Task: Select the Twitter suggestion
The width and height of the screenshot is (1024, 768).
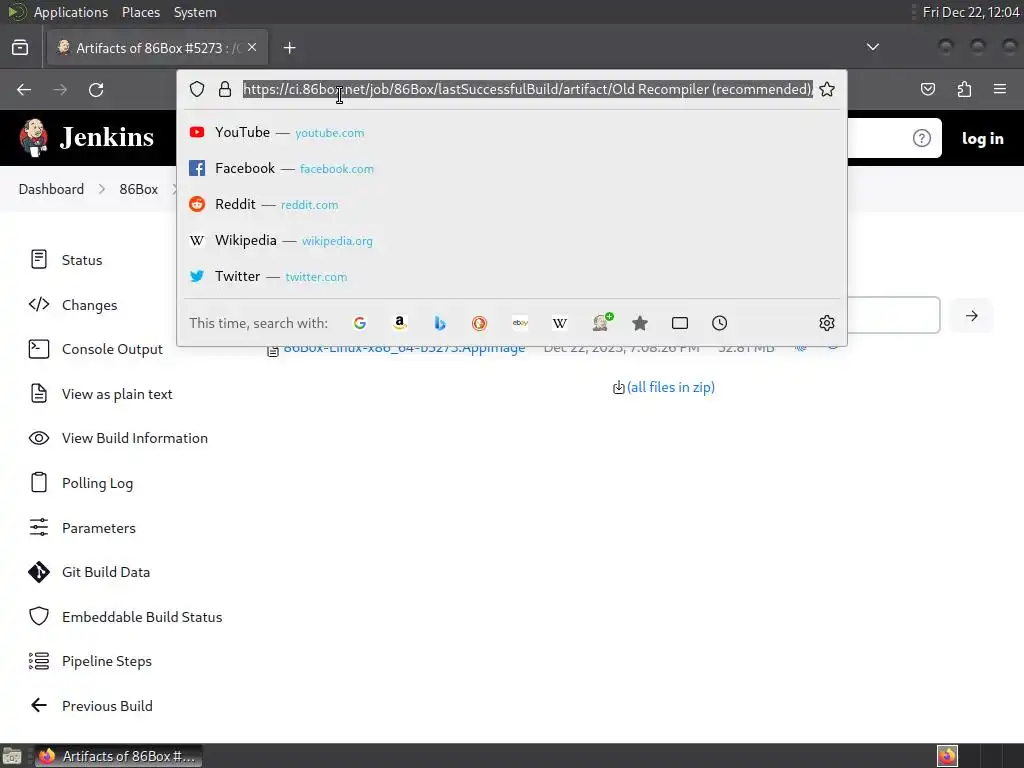Action: (x=512, y=276)
